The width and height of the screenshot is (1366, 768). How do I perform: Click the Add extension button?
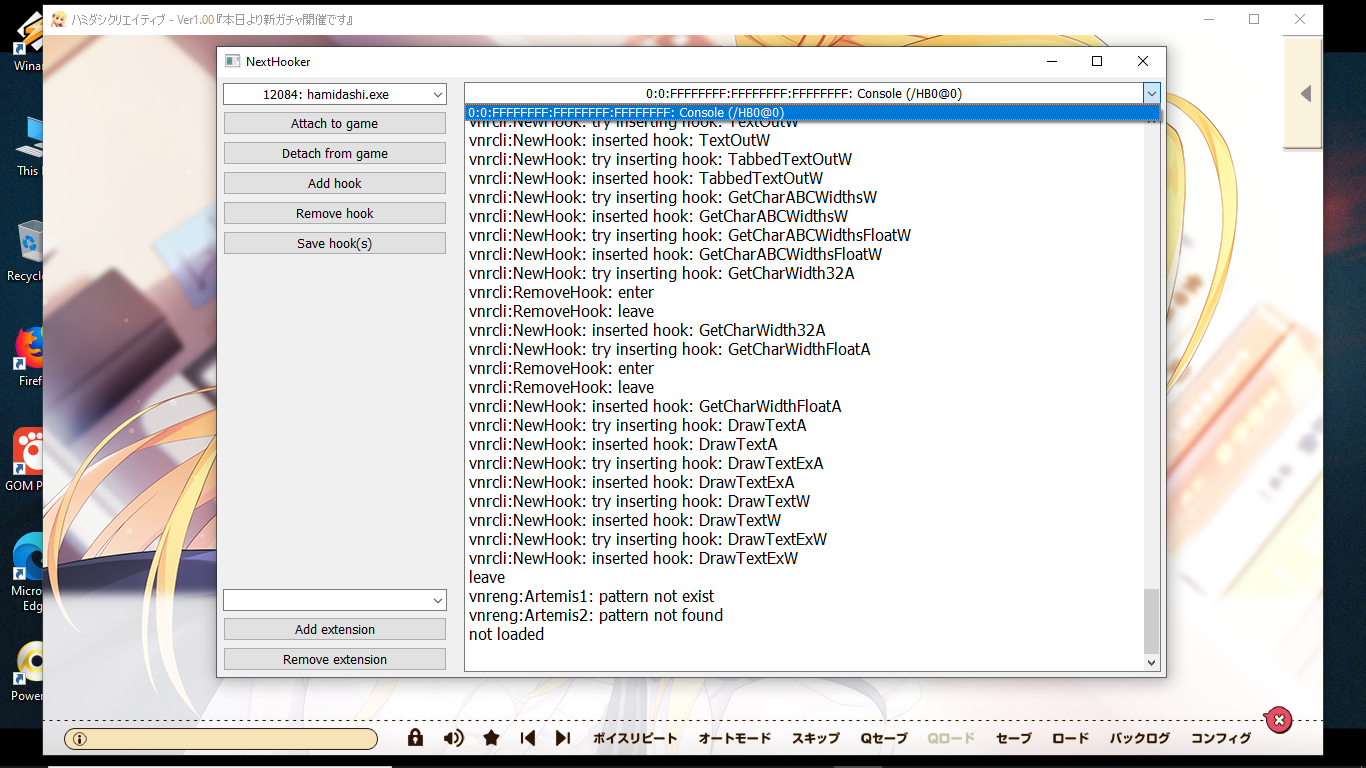point(335,630)
